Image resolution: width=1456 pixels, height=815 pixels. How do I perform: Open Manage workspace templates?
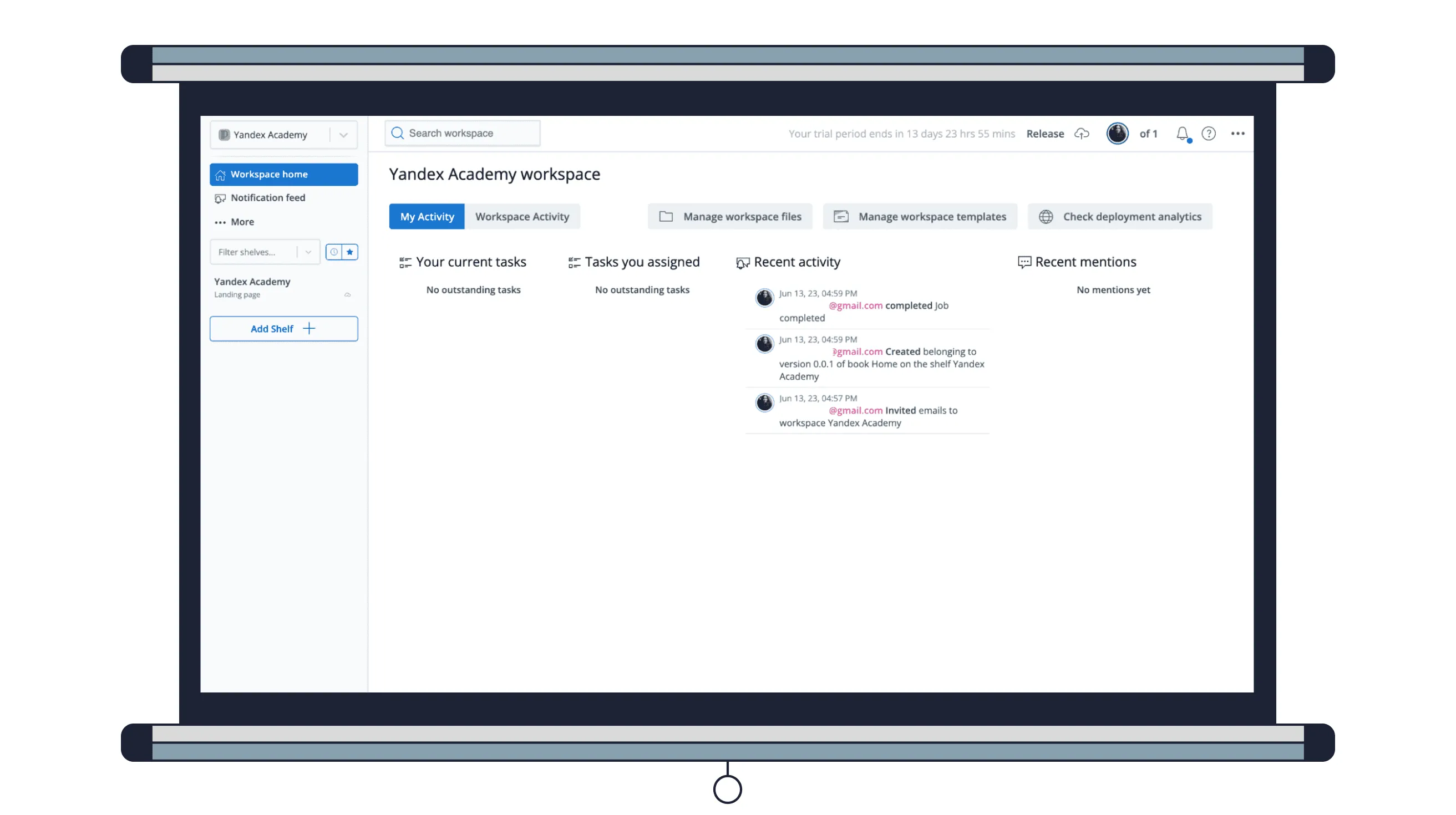[920, 216]
